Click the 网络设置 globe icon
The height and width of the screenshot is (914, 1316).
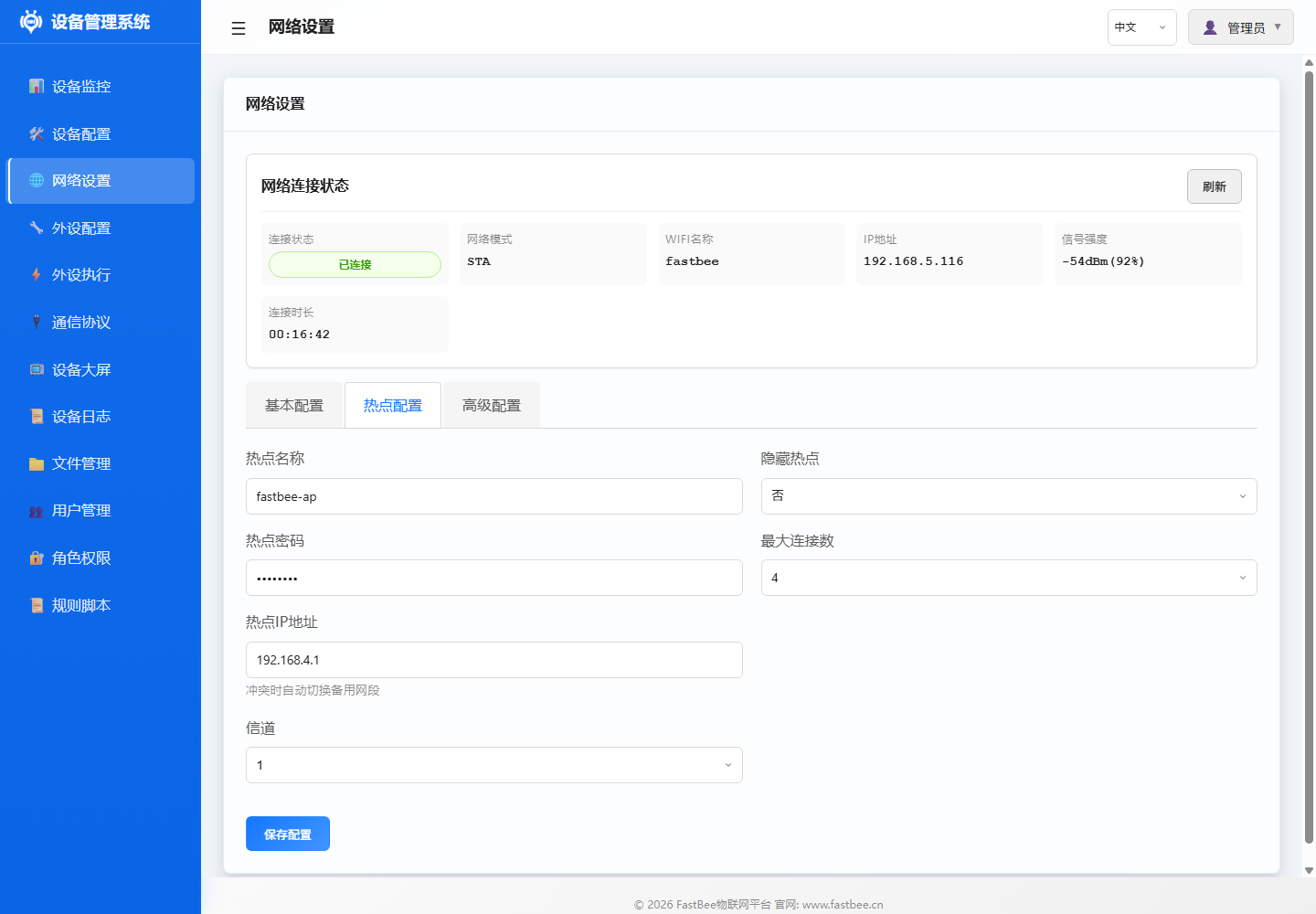[x=37, y=180]
